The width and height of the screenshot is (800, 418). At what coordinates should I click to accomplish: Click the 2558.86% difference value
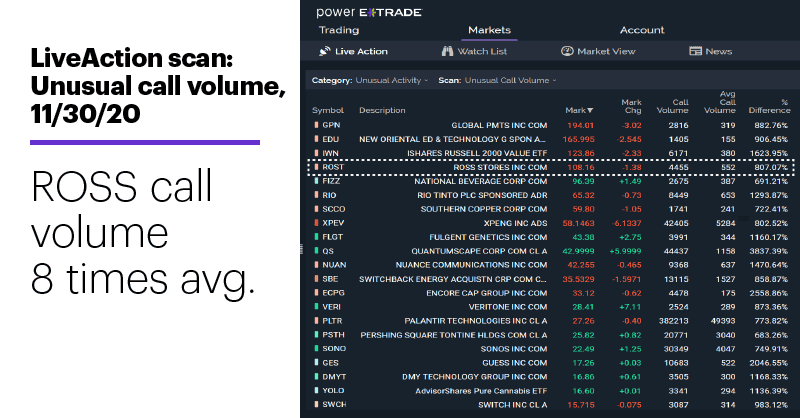pyautogui.click(x=768, y=293)
